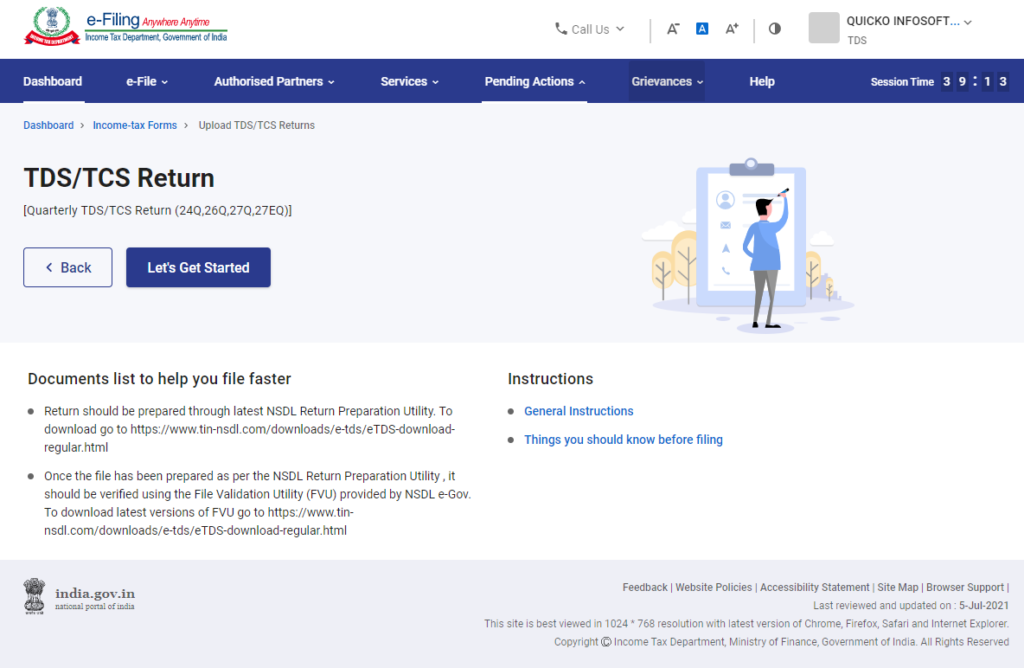Click the Let's Get Started button
Screen dimensions: 1024x668
[198, 267]
